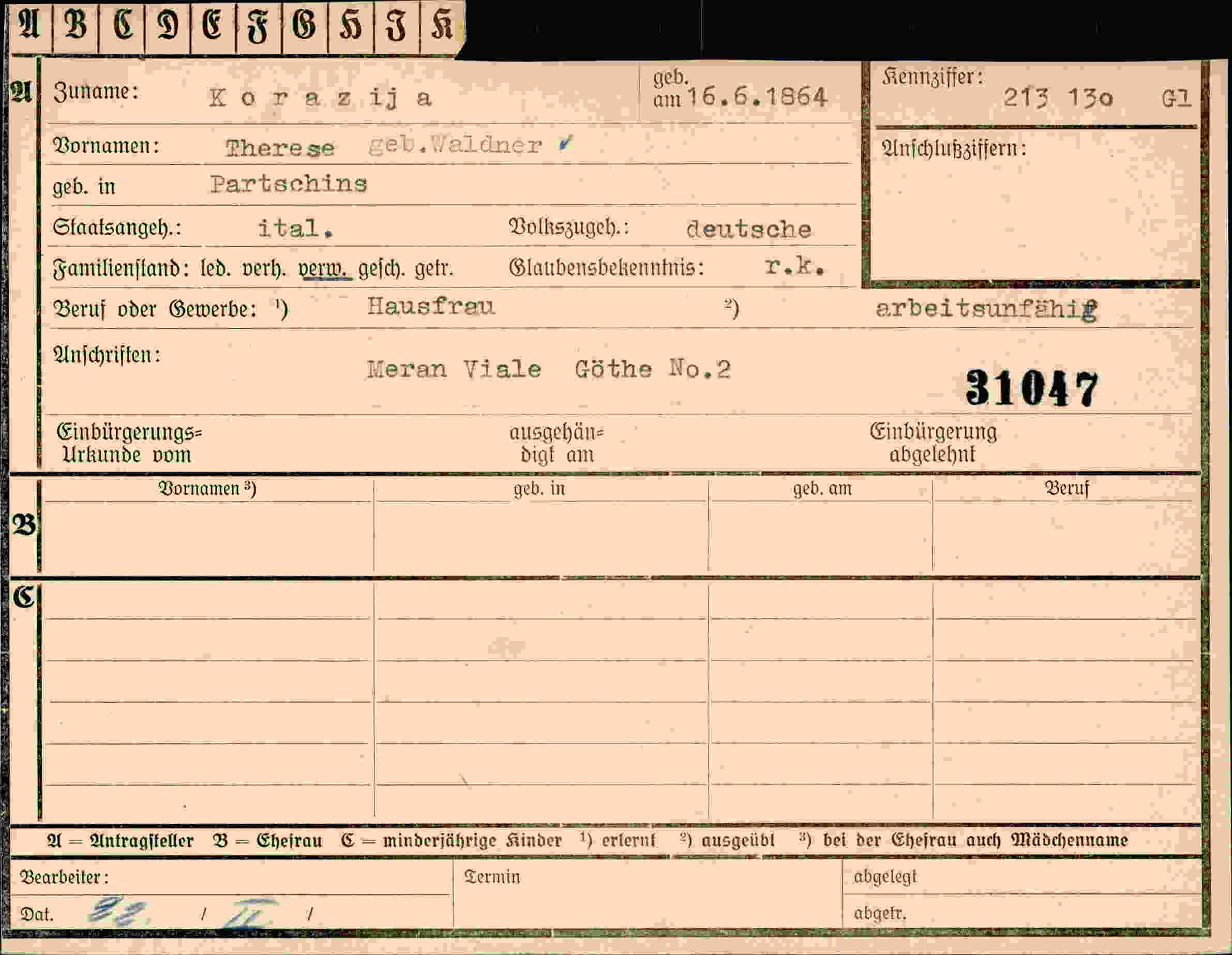
Task: Click the Zuname label
Action: [x=96, y=92]
